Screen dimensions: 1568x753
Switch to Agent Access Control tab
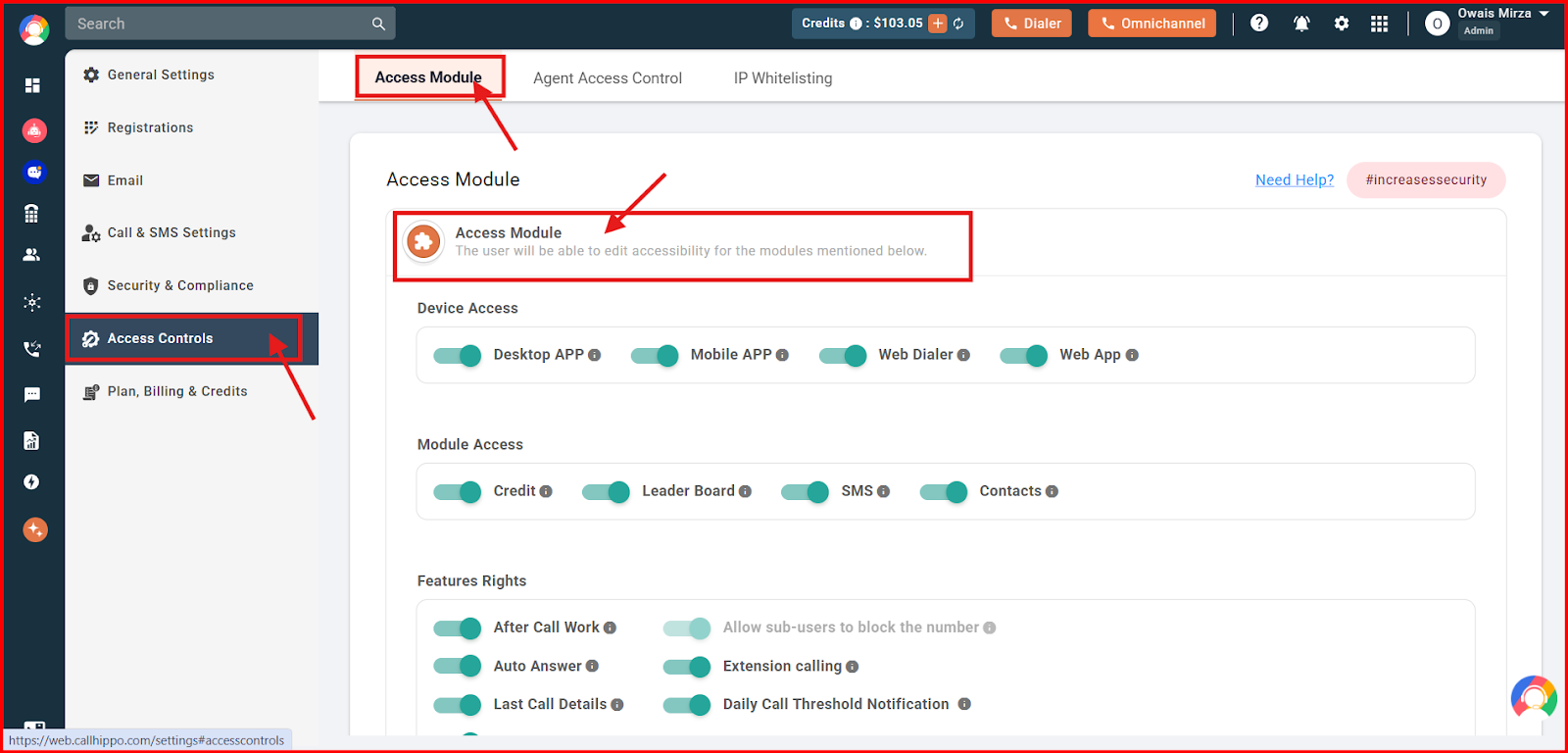(x=608, y=78)
